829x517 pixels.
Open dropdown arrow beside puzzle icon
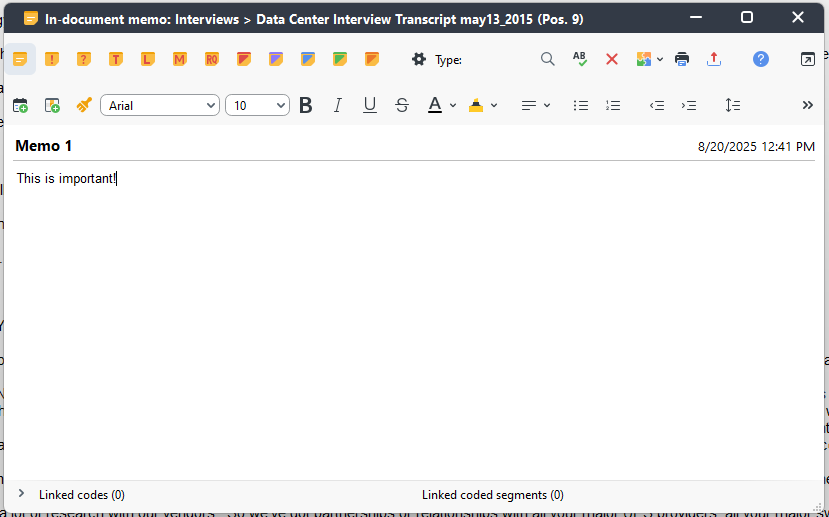(660, 59)
